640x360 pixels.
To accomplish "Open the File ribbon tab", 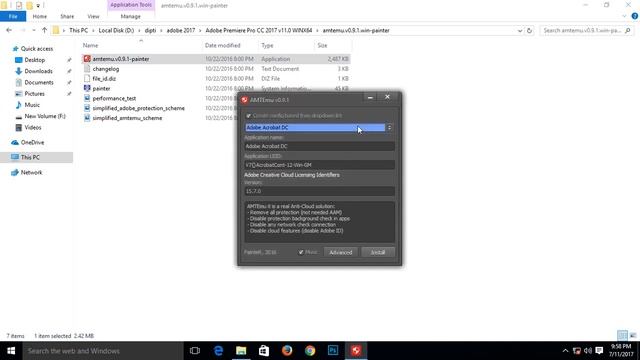I will click(x=13, y=16).
